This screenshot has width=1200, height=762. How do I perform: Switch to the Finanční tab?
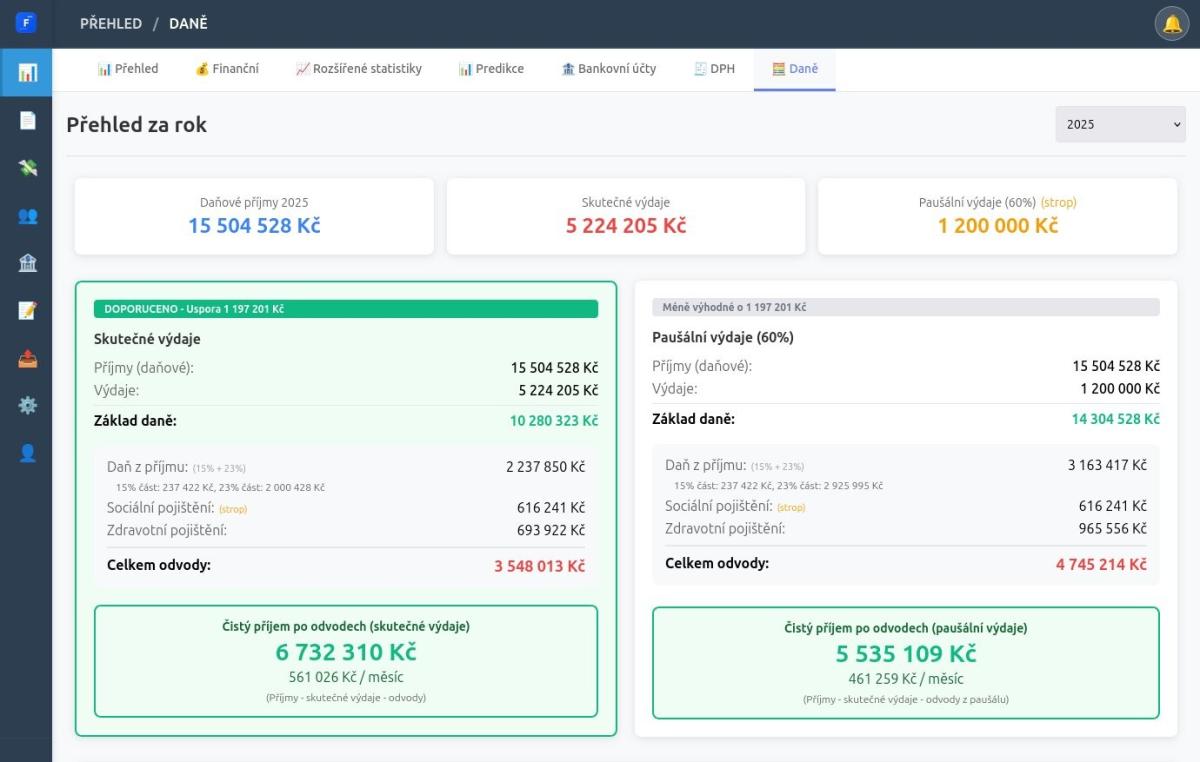[x=227, y=69]
